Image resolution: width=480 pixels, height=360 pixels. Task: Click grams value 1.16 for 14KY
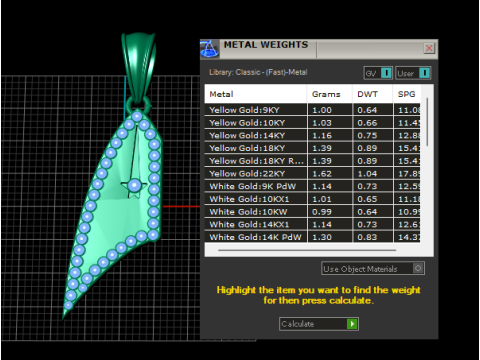click(x=322, y=135)
